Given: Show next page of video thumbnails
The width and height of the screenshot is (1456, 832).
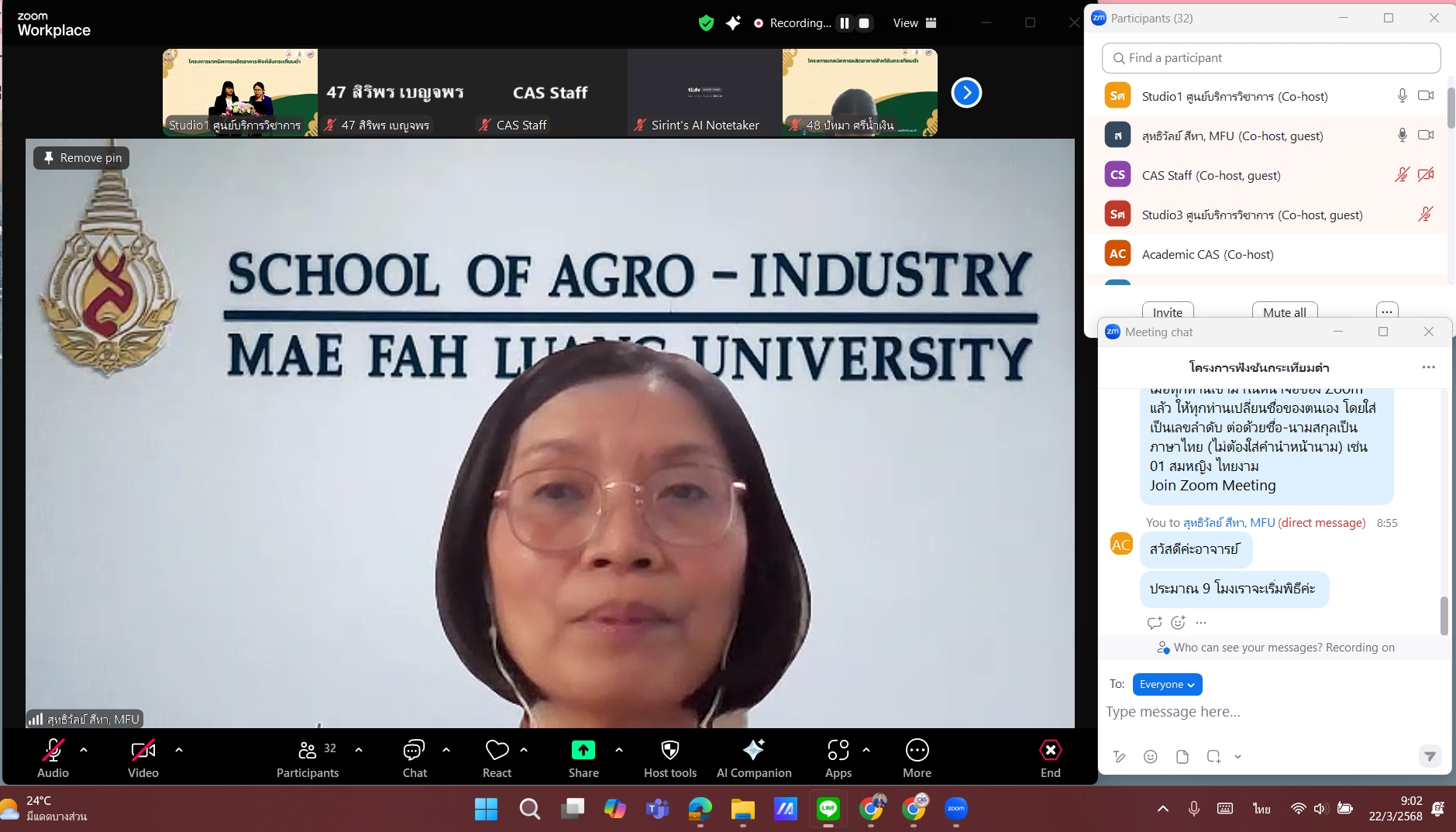Looking at the screenshot, I should click(x=966, y=93).
